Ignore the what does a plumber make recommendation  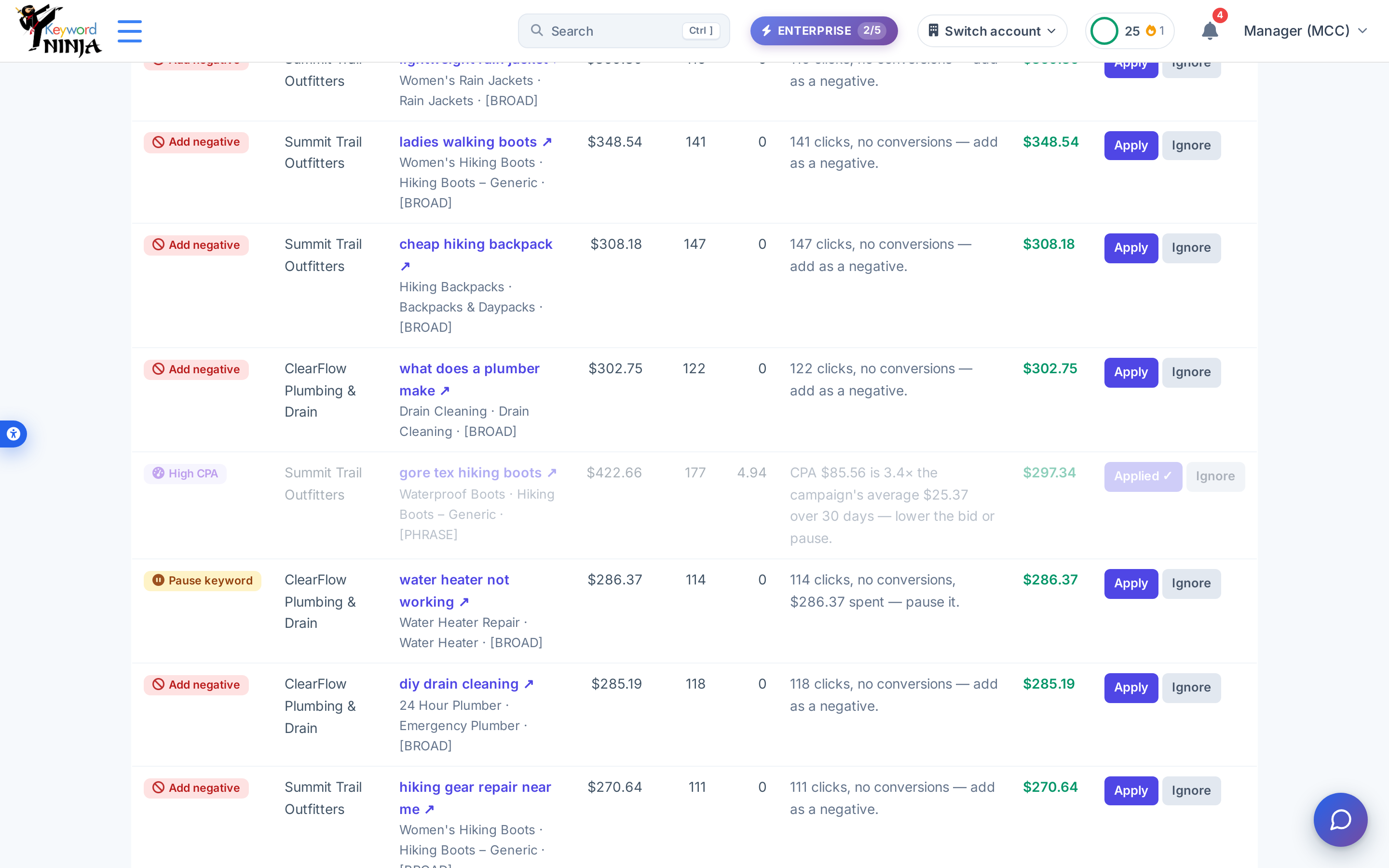(x=1191, y=373)
